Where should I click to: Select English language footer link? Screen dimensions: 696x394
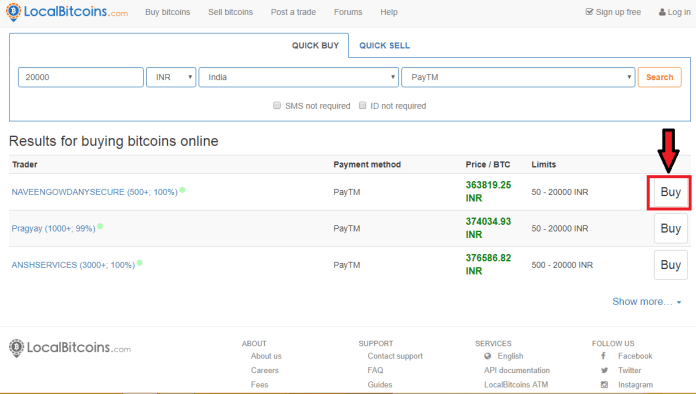pyautogui.click(x=510, y=356)
